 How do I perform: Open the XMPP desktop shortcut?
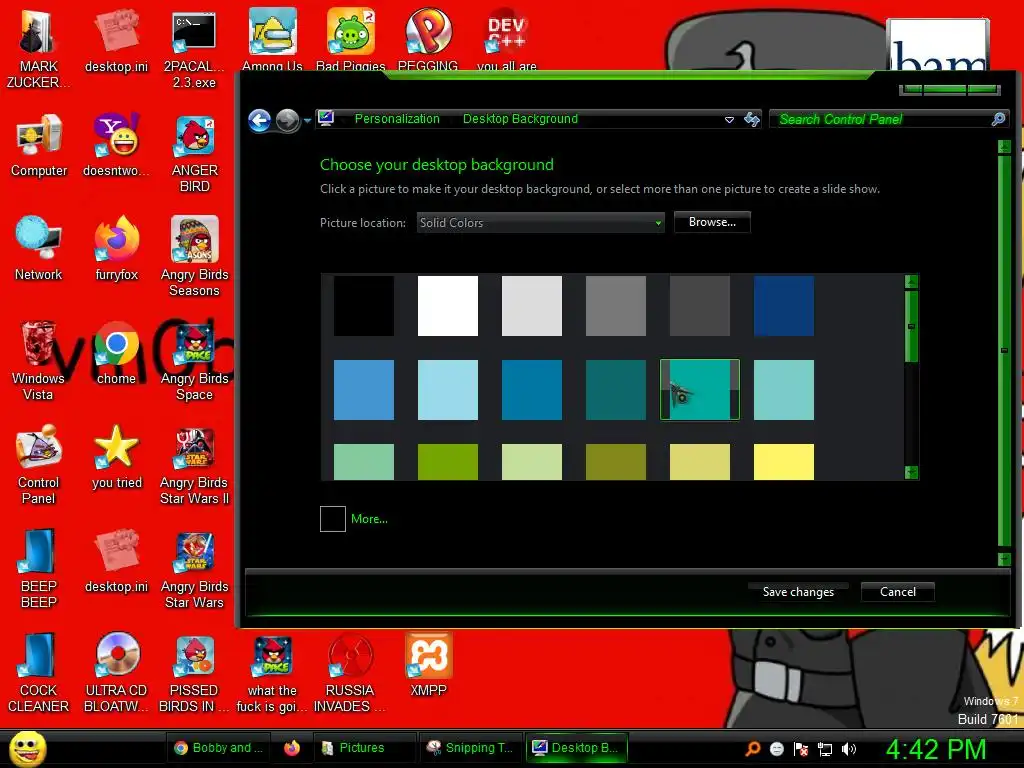click(428, 665)
